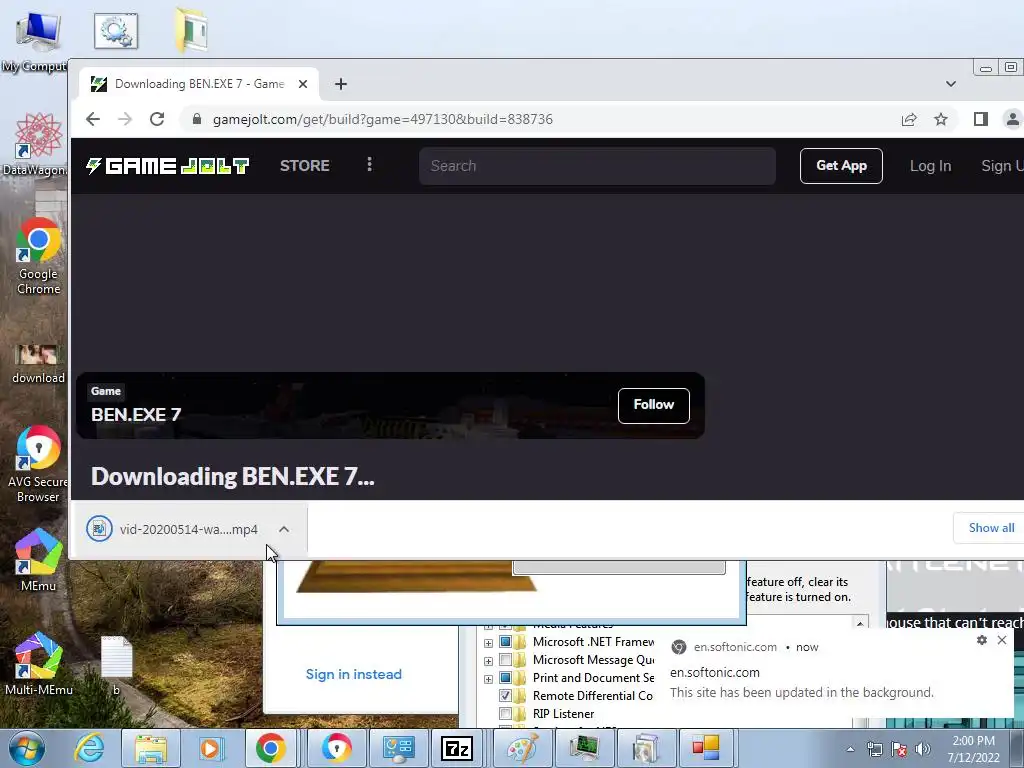
Task: Select the Downloading BEN.EXE 7 tab
Action: [199, 84]
